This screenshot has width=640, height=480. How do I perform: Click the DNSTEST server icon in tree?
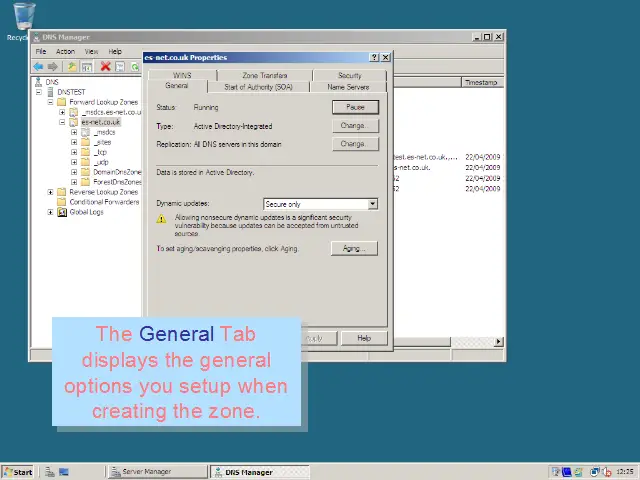click(x=50, y=92)
